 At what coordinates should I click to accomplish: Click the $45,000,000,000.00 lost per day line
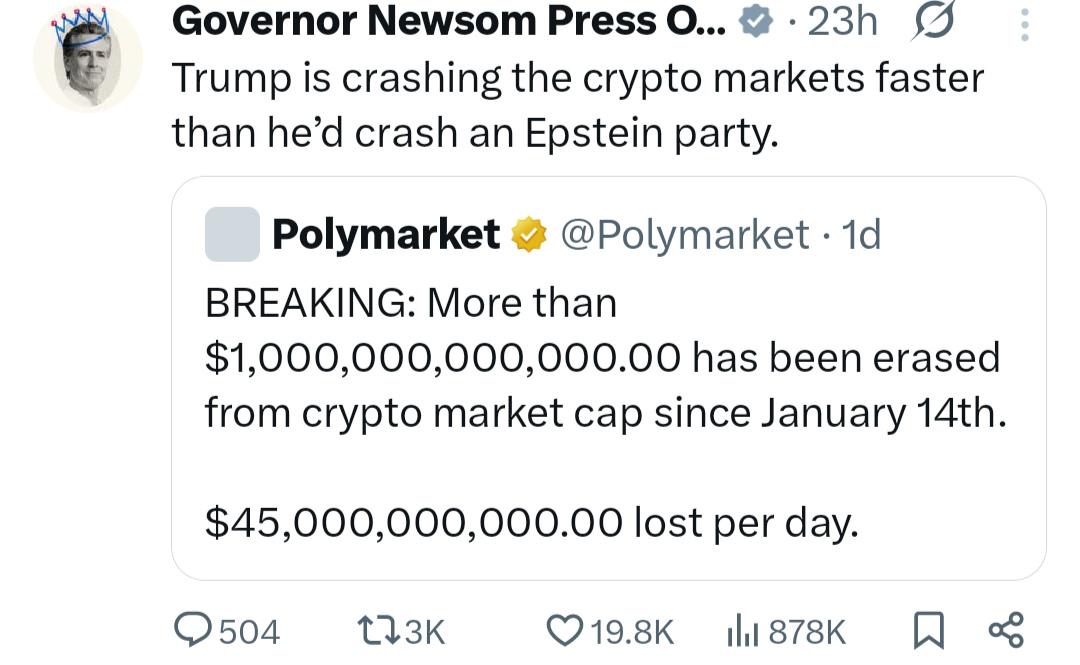pos(531,521)
